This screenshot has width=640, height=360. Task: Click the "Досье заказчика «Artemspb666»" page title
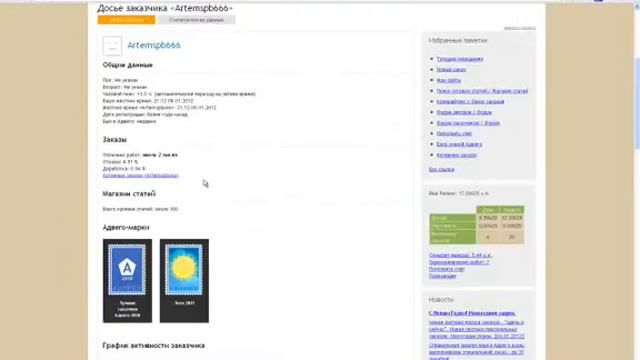coord(165,8)
